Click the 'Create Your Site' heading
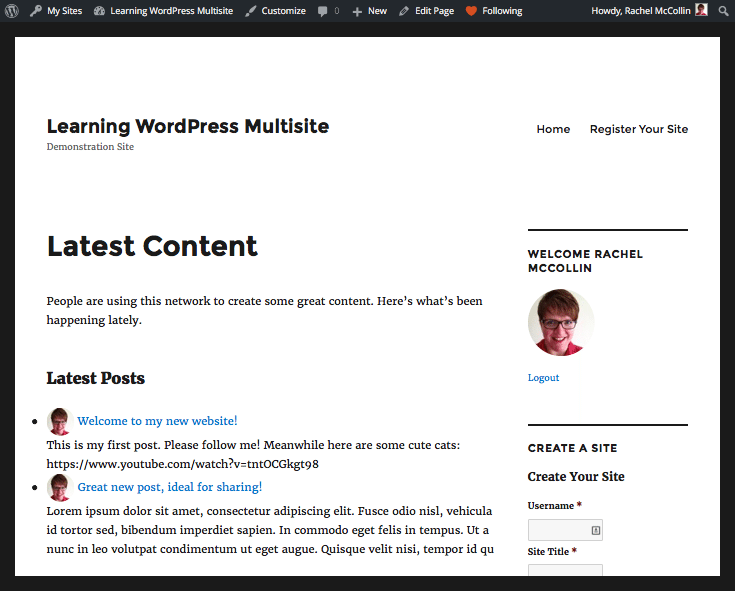Screen dimensions: 735x591 click(x=576, y=477)
